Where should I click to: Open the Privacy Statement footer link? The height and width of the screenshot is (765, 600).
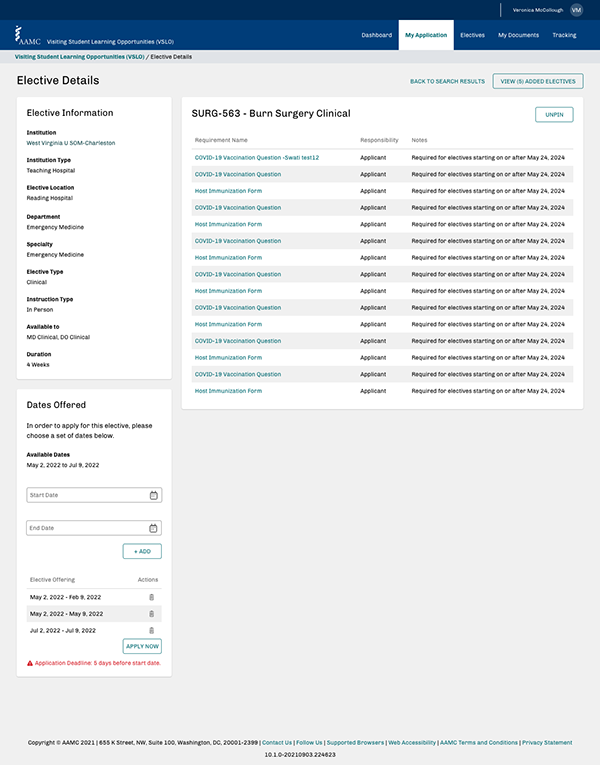coord(547,743)
